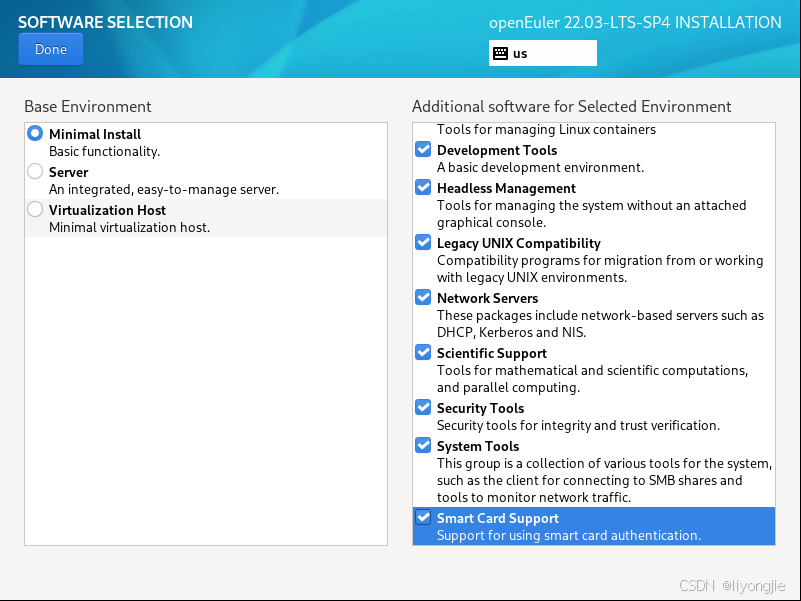Uncheck the Headless Management checkbox
Image resolution: width=801 pixels, height=601 pixels.
[423, 187]
